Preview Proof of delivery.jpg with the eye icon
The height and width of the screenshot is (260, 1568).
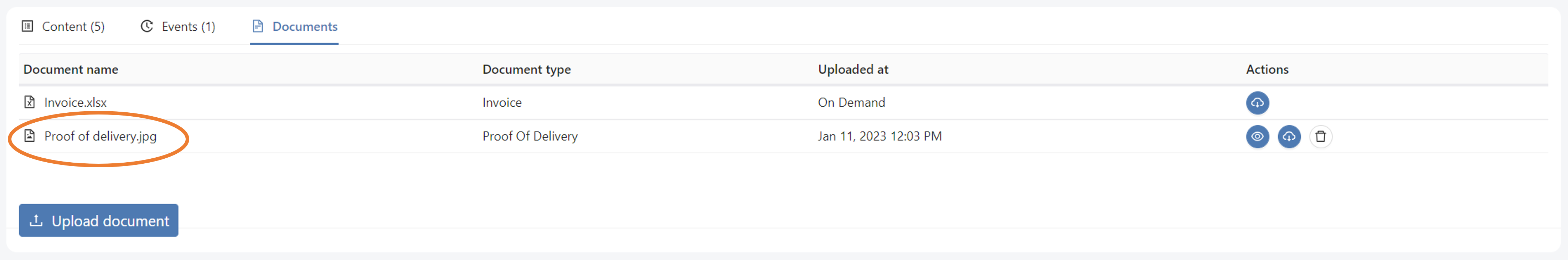click(1257, 137)
